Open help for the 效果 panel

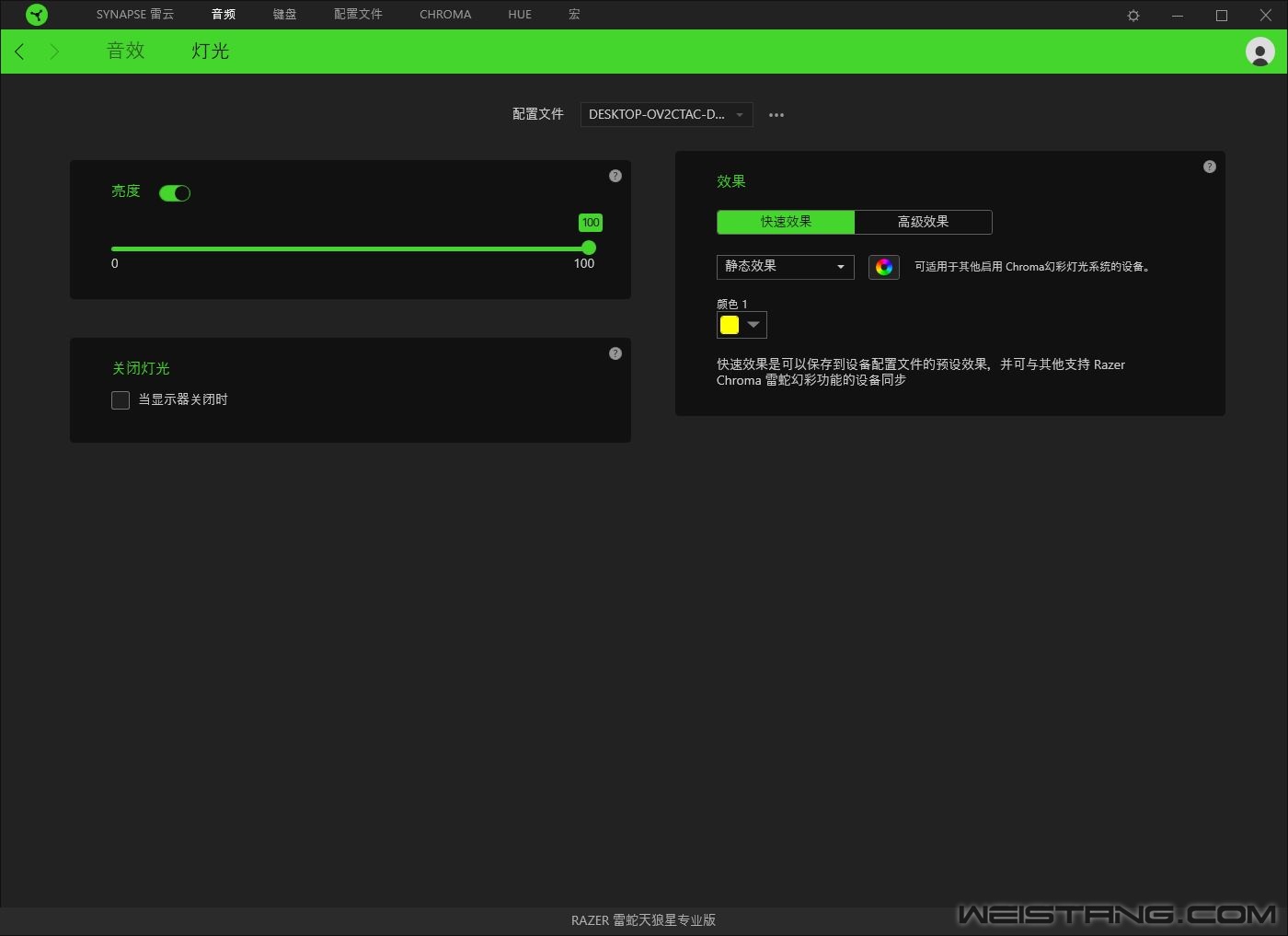[x=1210, y=167]
